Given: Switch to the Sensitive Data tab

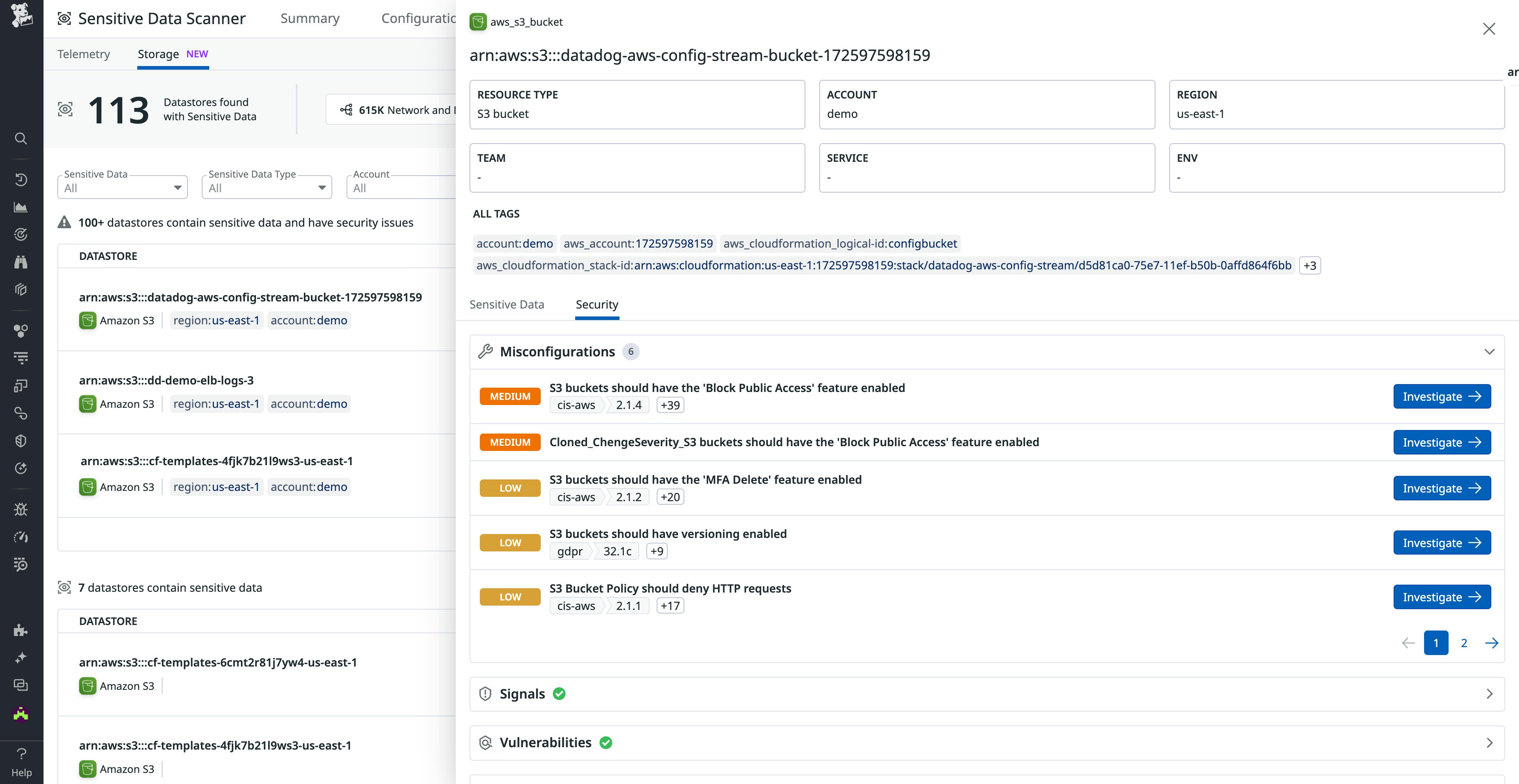Looking at the screenshot, I should pyautogui.click(x=506, y=305).
